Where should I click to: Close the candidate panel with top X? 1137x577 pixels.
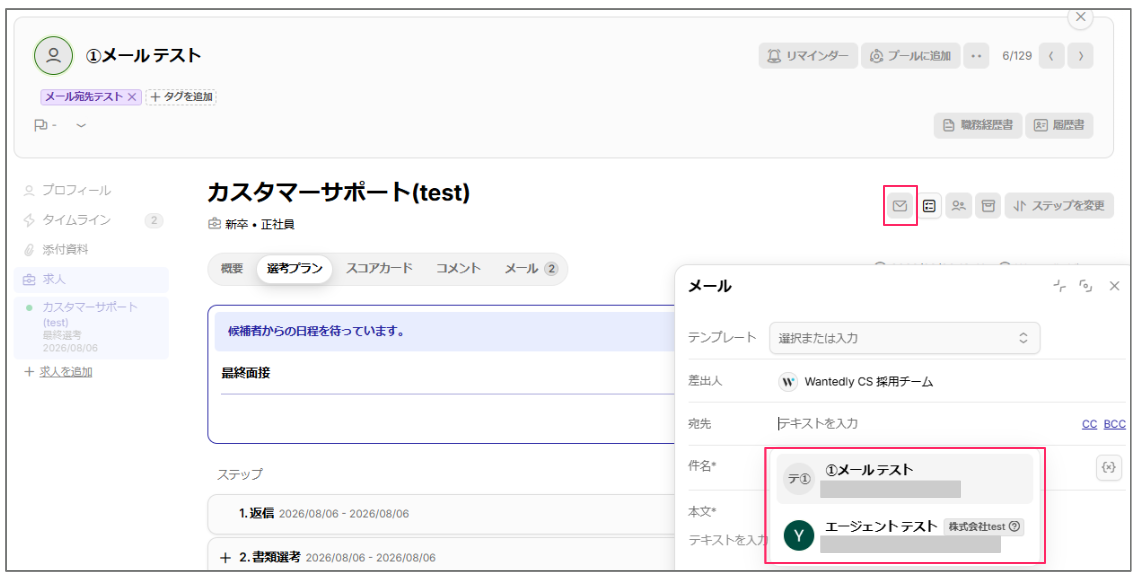pos(1080,17)
